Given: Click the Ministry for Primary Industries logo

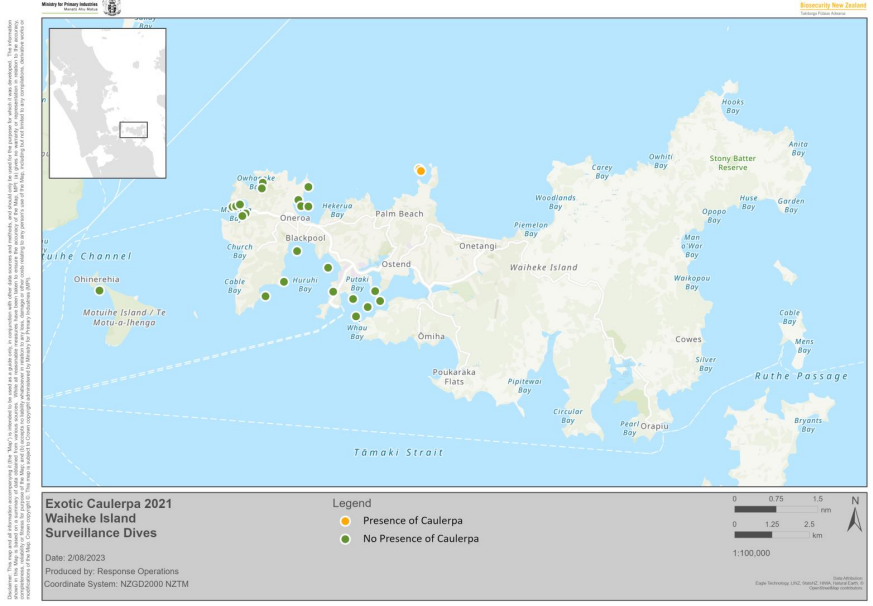Looking at the screenshot, I should pyautogui.click(x=70, y=6).
